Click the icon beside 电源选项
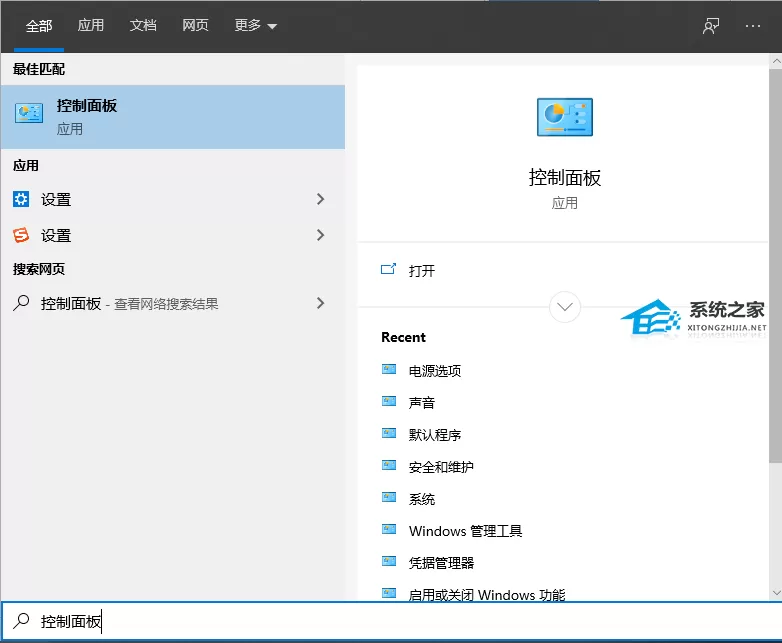 389,369
